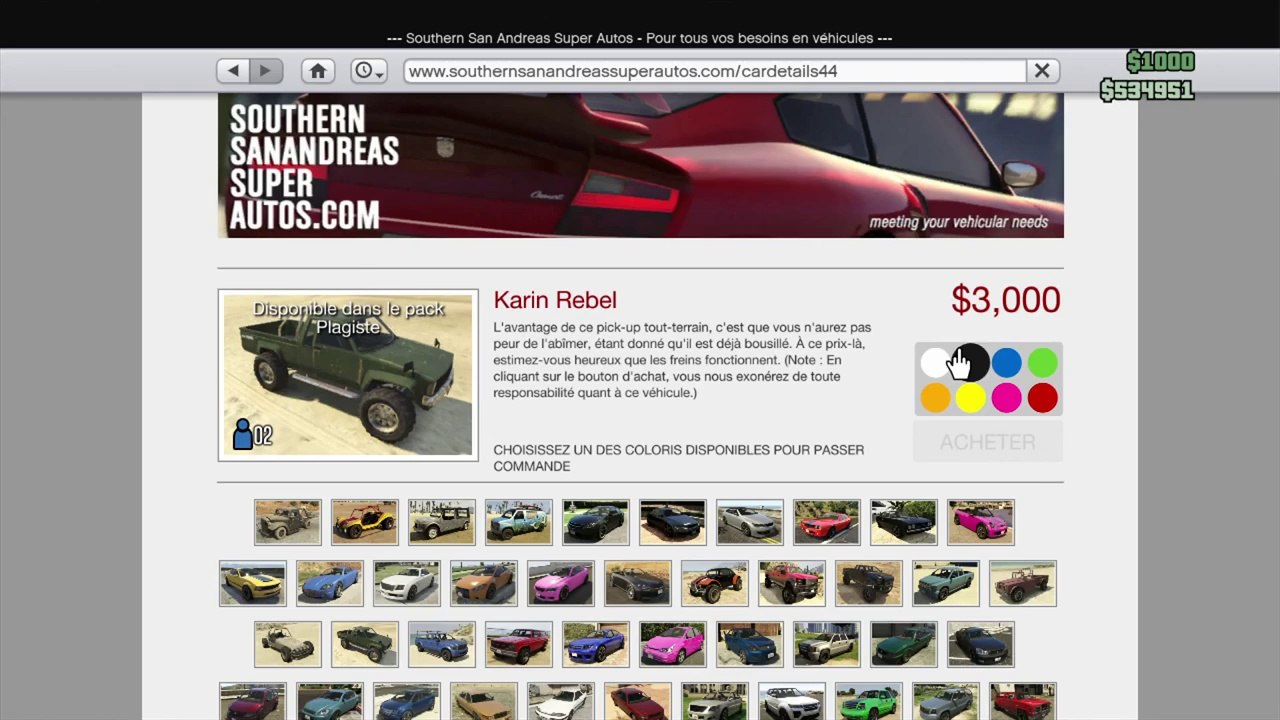The image size is (1280, 720).
Task: Open the teal pickup truck thumbnail
Action: coord(946,584)
